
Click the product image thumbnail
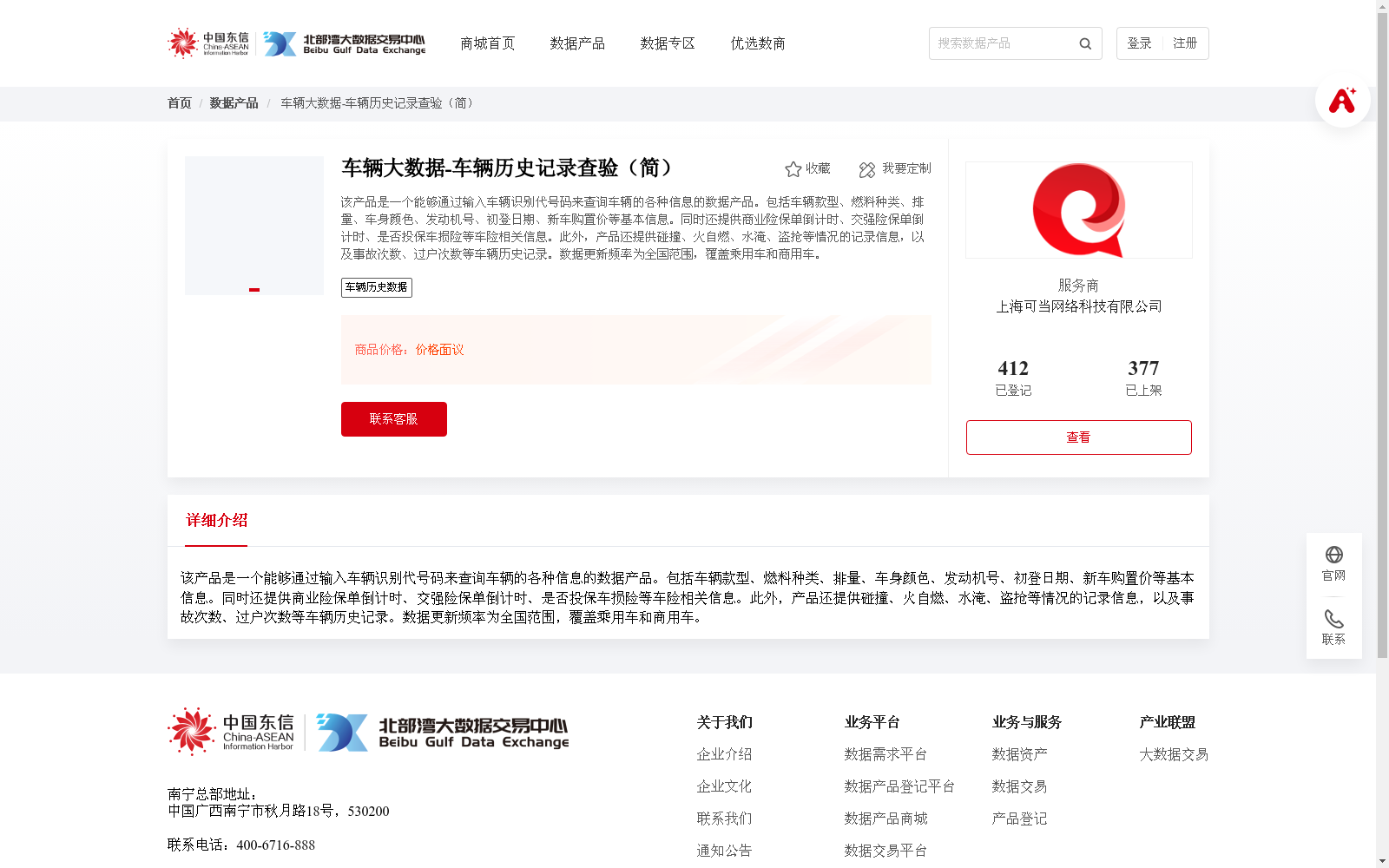[x=254, y=226]
